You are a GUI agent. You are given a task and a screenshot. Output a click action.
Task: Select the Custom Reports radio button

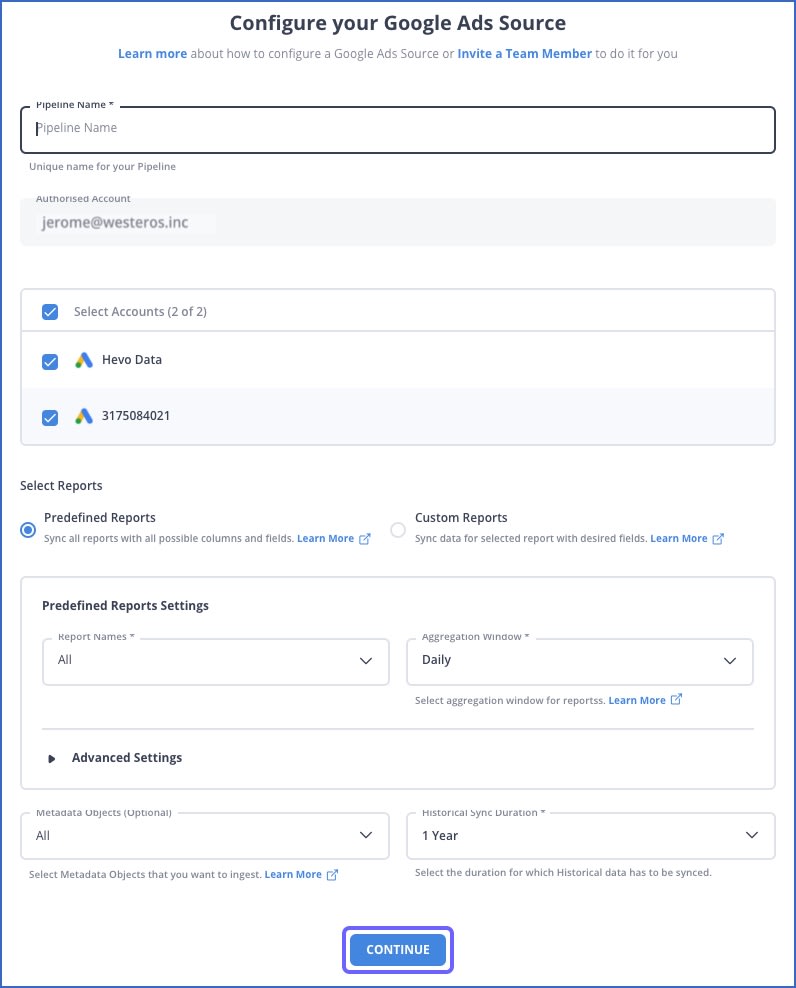398,530
